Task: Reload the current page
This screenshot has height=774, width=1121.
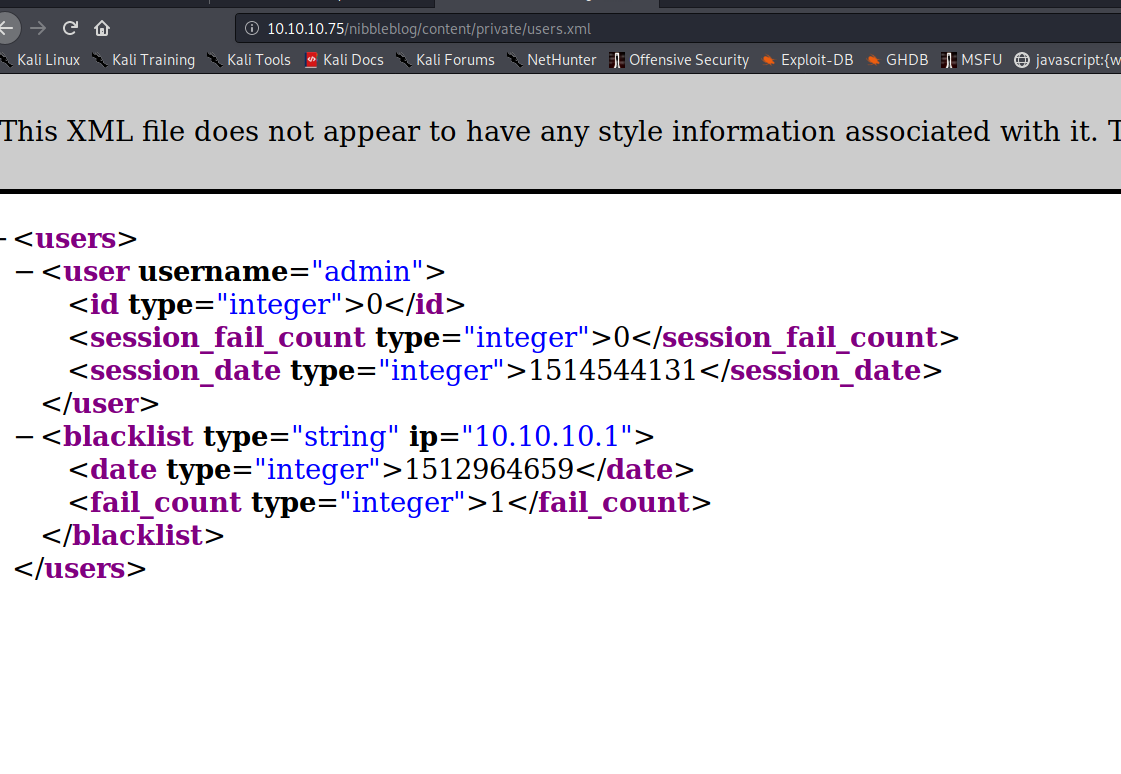Action: (70, 28)
